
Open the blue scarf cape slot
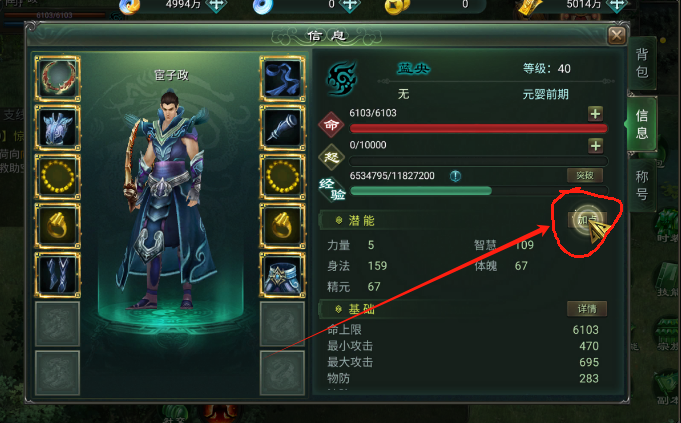tap(282, 79)
